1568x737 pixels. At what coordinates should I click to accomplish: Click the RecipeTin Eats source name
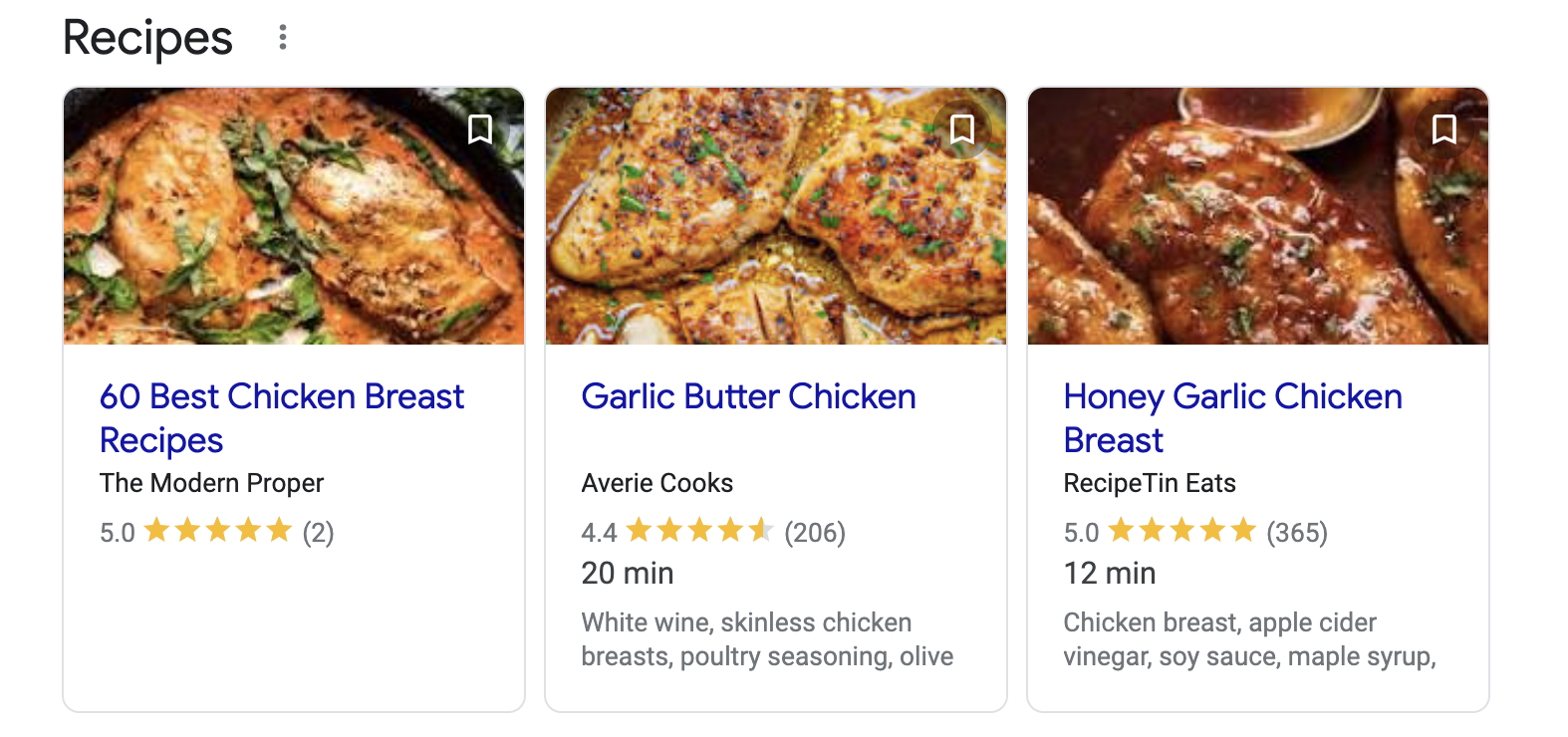(x=1149, y=483)
